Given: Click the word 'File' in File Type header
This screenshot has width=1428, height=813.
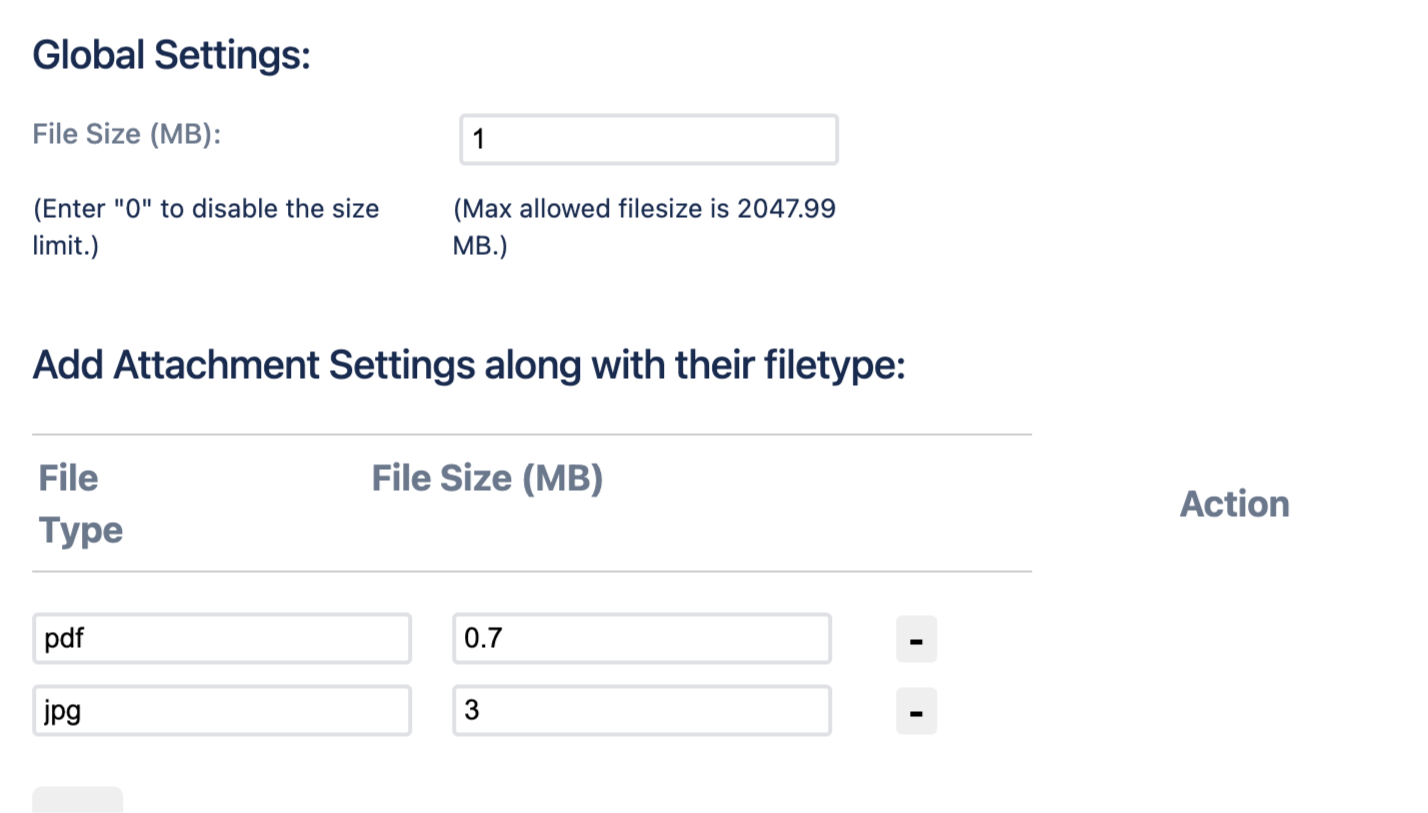Looking at the screenshot, I should coord(68,478).
